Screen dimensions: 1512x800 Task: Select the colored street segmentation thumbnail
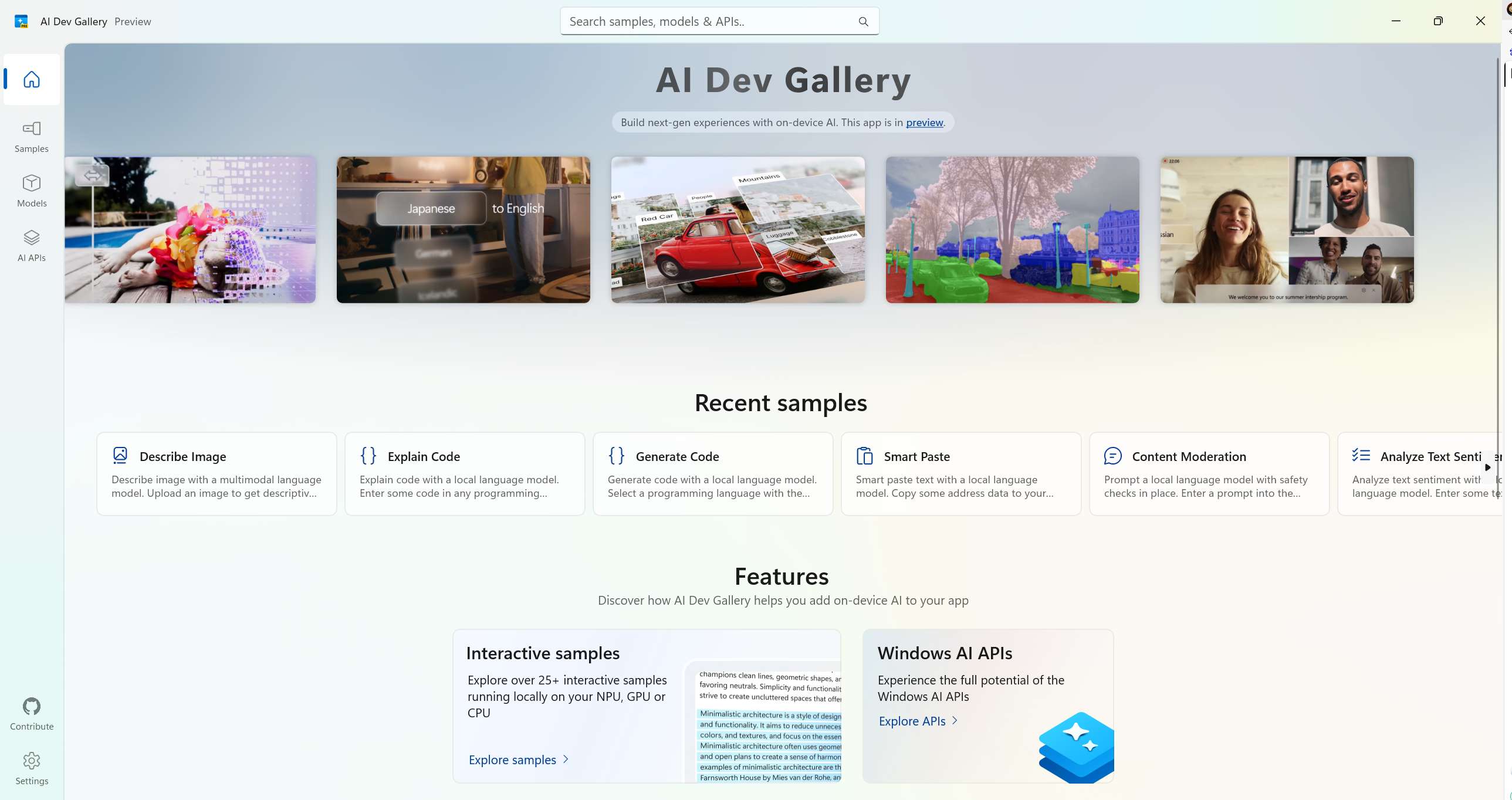[1013, 229]
